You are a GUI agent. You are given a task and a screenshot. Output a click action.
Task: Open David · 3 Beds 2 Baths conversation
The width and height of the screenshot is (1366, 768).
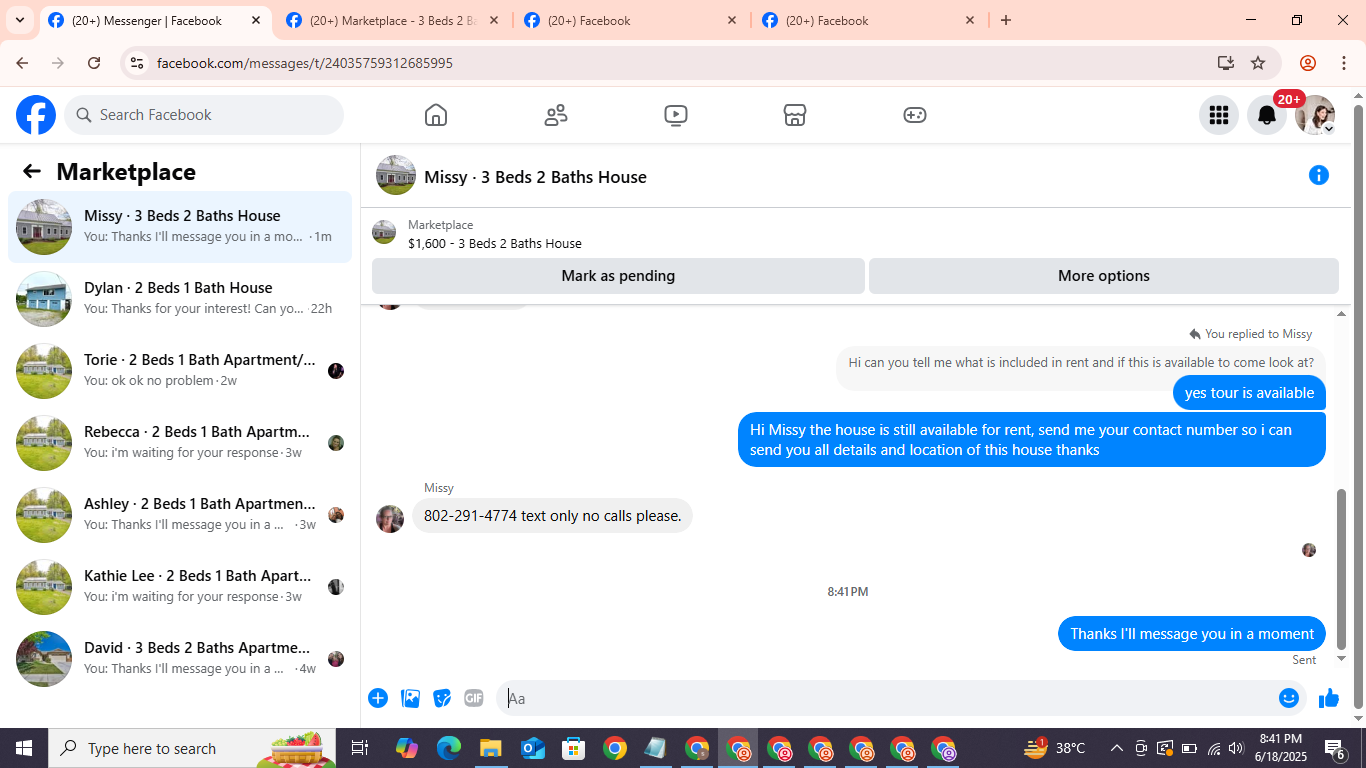click(180, 659)
